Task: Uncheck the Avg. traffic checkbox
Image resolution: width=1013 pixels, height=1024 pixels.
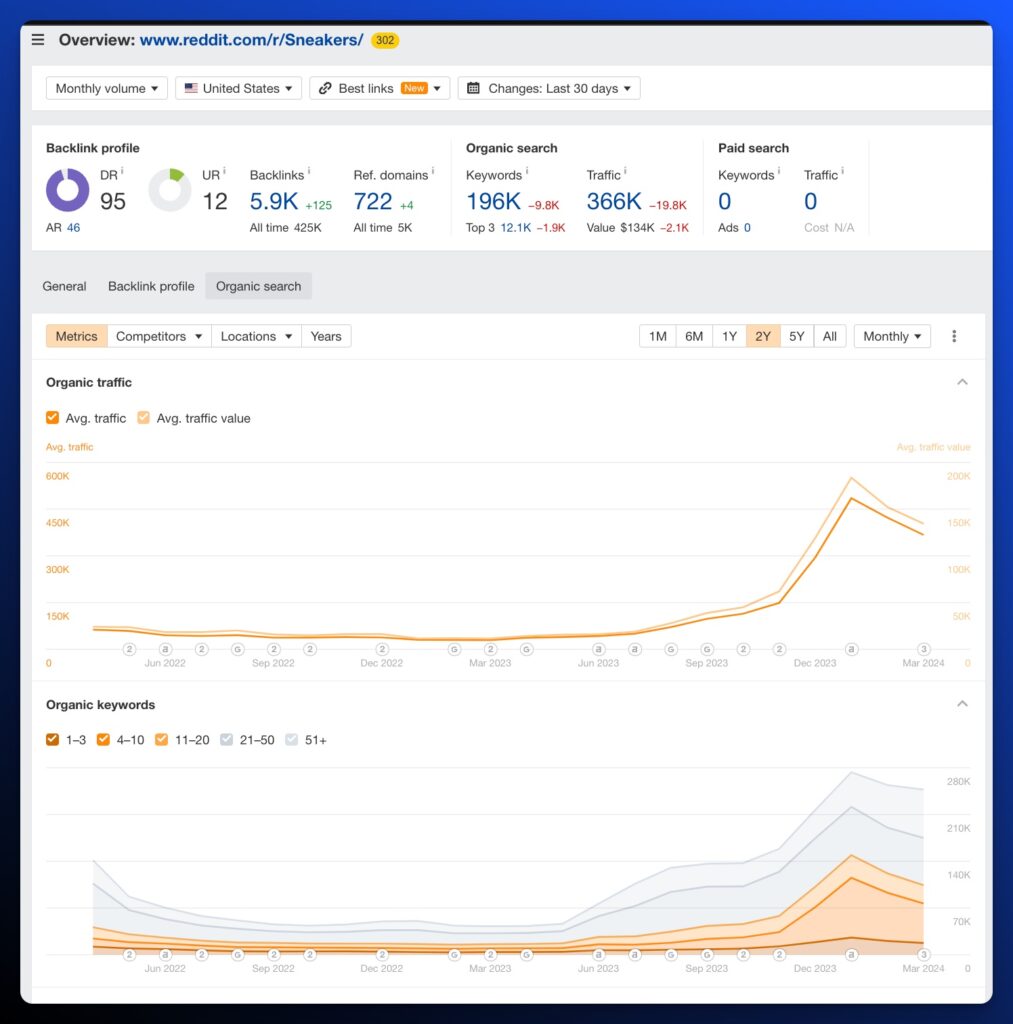Action: click(x=53, y=418)
